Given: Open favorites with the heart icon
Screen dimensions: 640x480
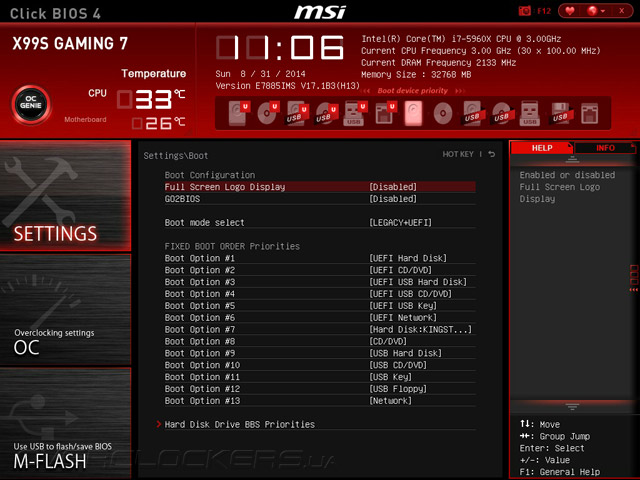Looking at the screenshot, I should [570, 11].
